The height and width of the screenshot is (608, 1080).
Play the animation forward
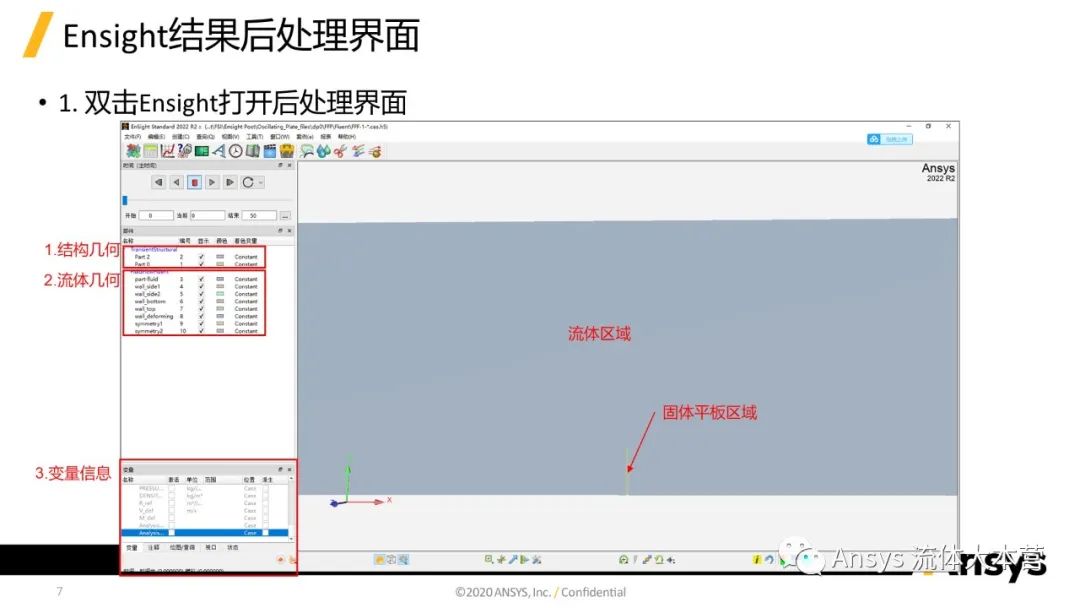tap(212, 182)
